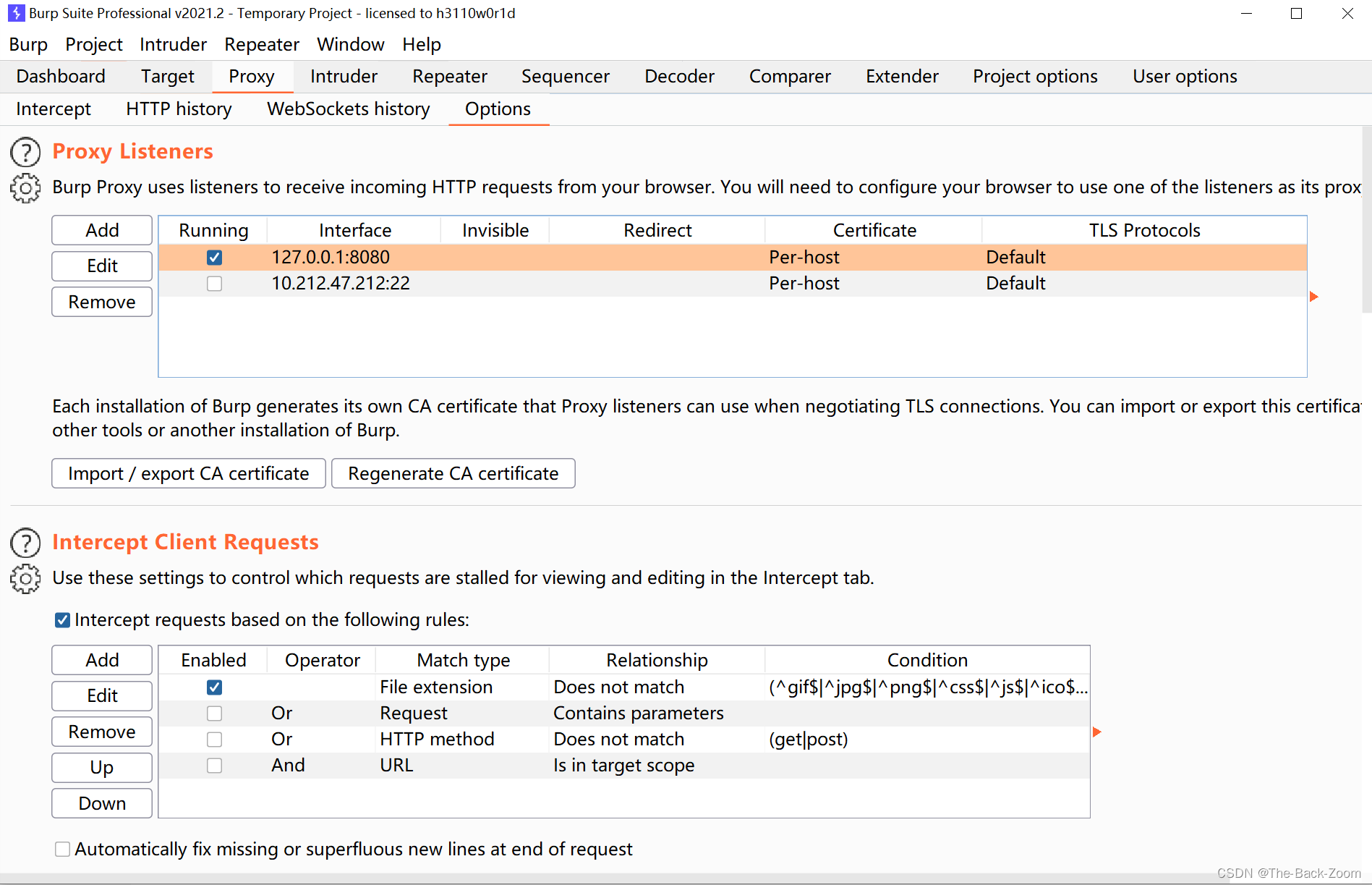The image size is (1372, 885).
Task: Click the Burp Suite logo icon
Action: [x=16, y=13]
